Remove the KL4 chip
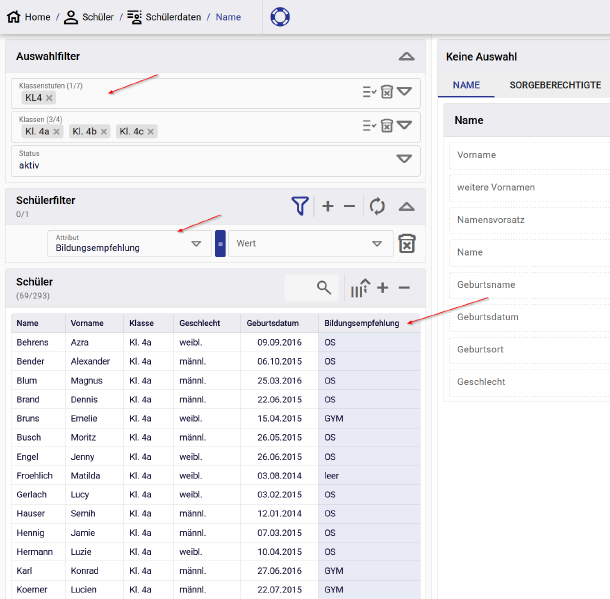Screen dimensions: 610x599 click(x=50, y=98)
